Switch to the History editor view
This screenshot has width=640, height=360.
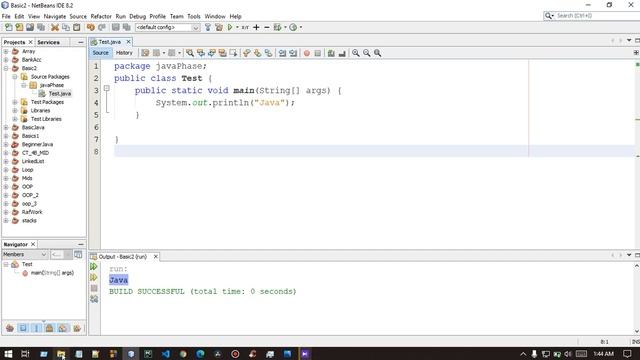(x=124, y=53)
